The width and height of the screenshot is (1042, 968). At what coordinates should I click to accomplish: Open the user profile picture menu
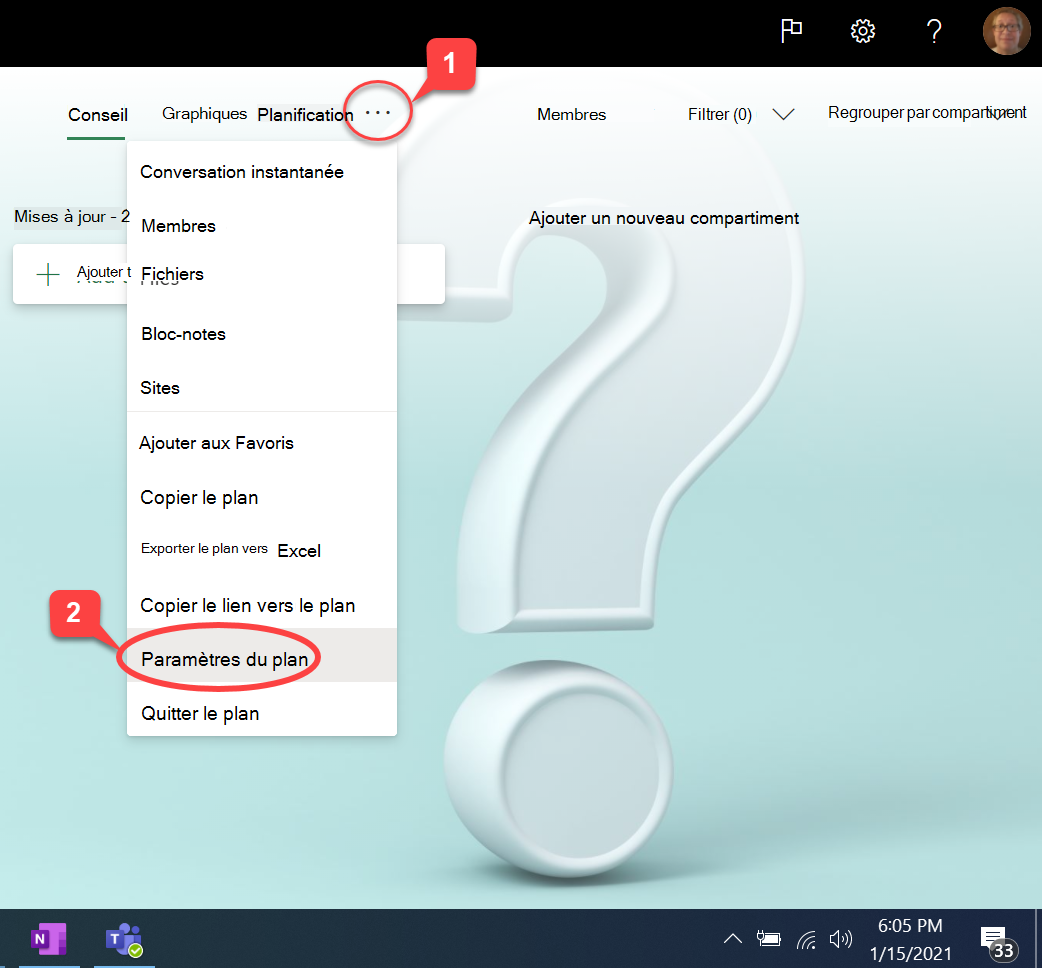click(x=1006, y=31)
